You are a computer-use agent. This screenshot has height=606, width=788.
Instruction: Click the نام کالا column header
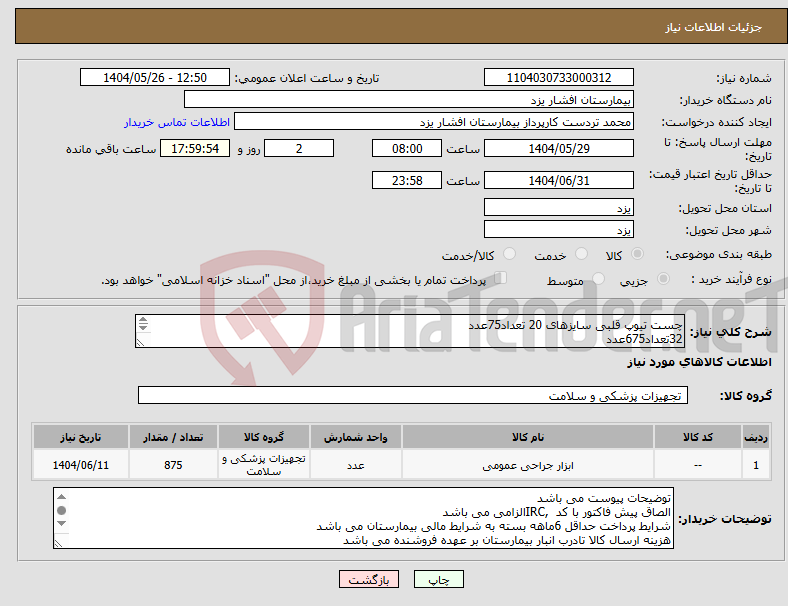click(x=528, y=437)
